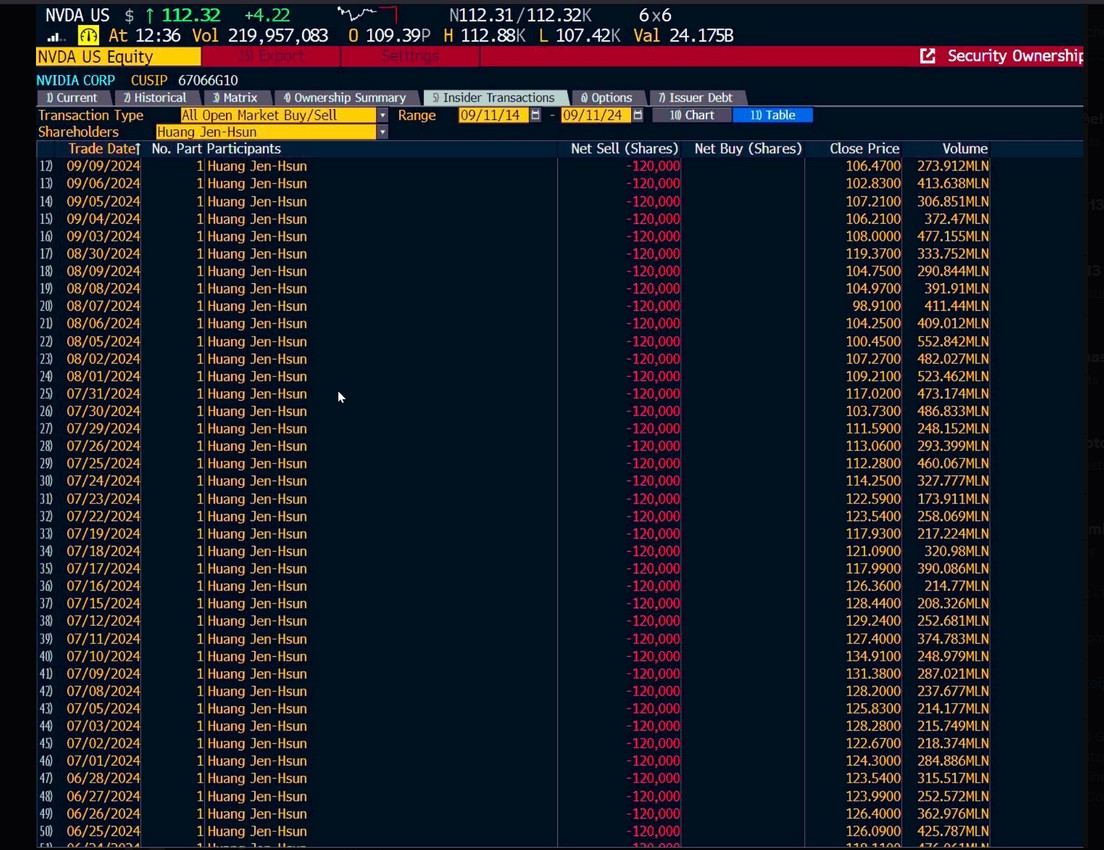Open the dimmed Settings button
This screenshot has height=850, width=1104.
pyautogui.click(x=410, y=56)
